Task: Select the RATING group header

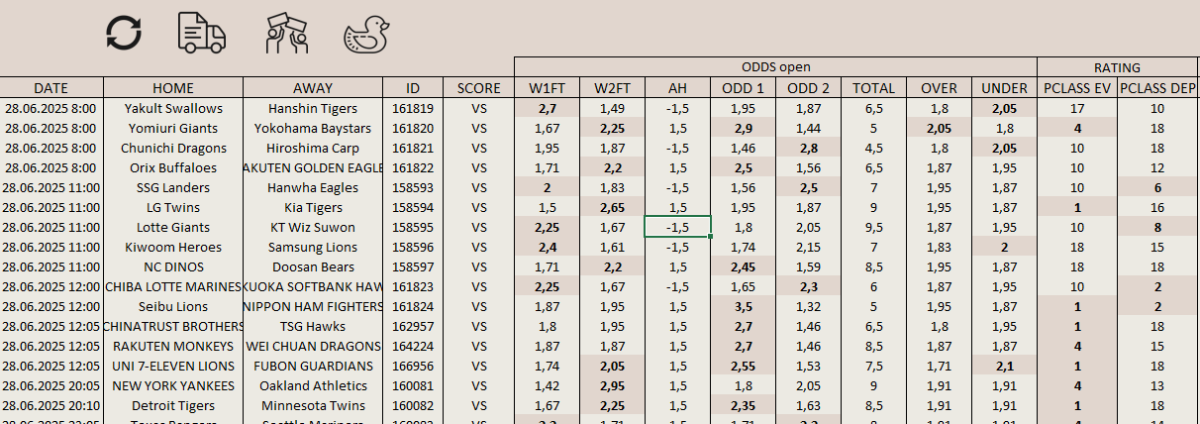Action: coord(1117,67)
